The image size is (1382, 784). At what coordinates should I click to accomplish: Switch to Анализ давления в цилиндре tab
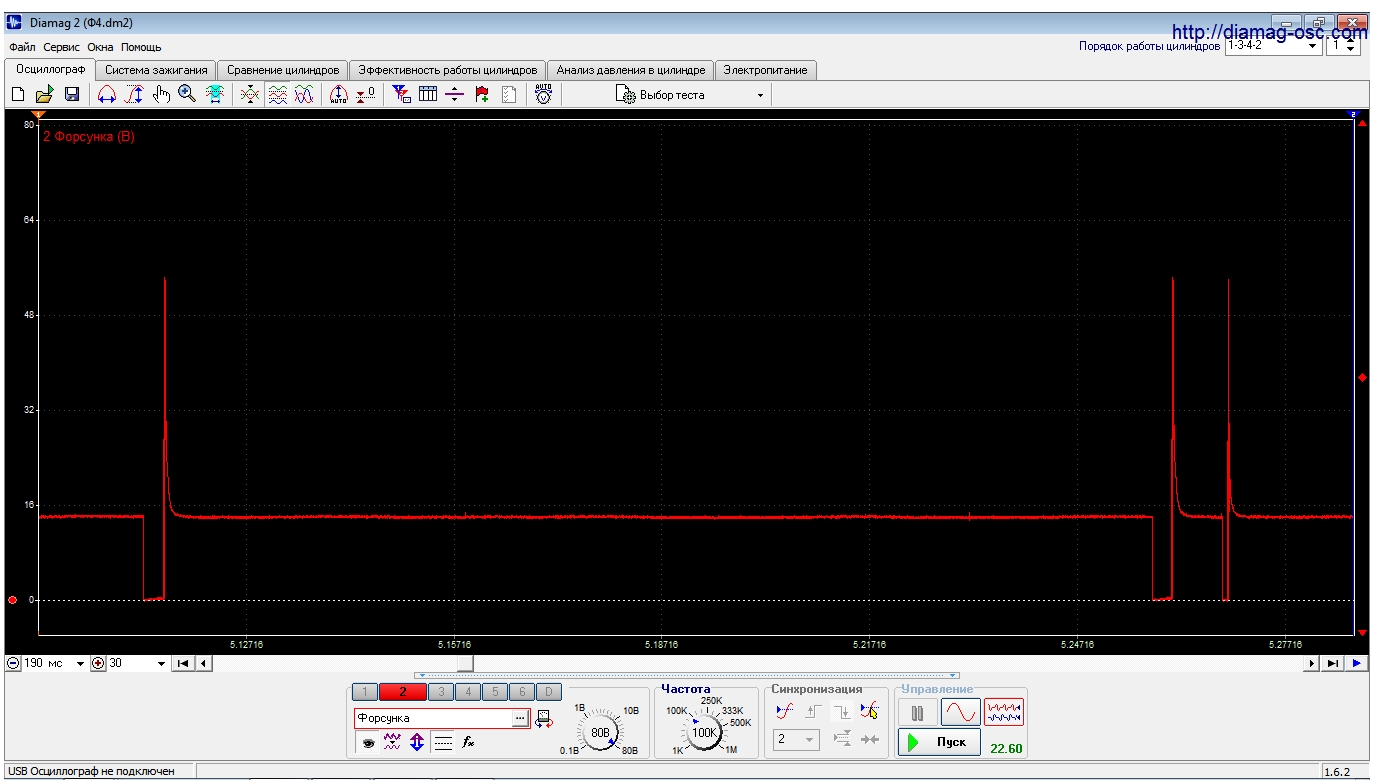click(631, 70)
